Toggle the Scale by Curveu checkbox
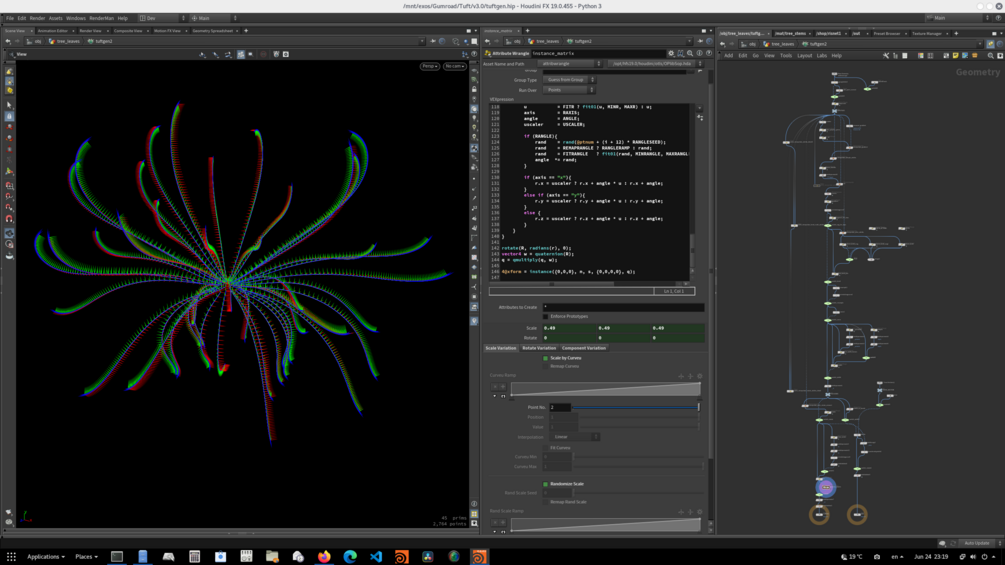Screen dimensions: 1005x565 [545, 358]
